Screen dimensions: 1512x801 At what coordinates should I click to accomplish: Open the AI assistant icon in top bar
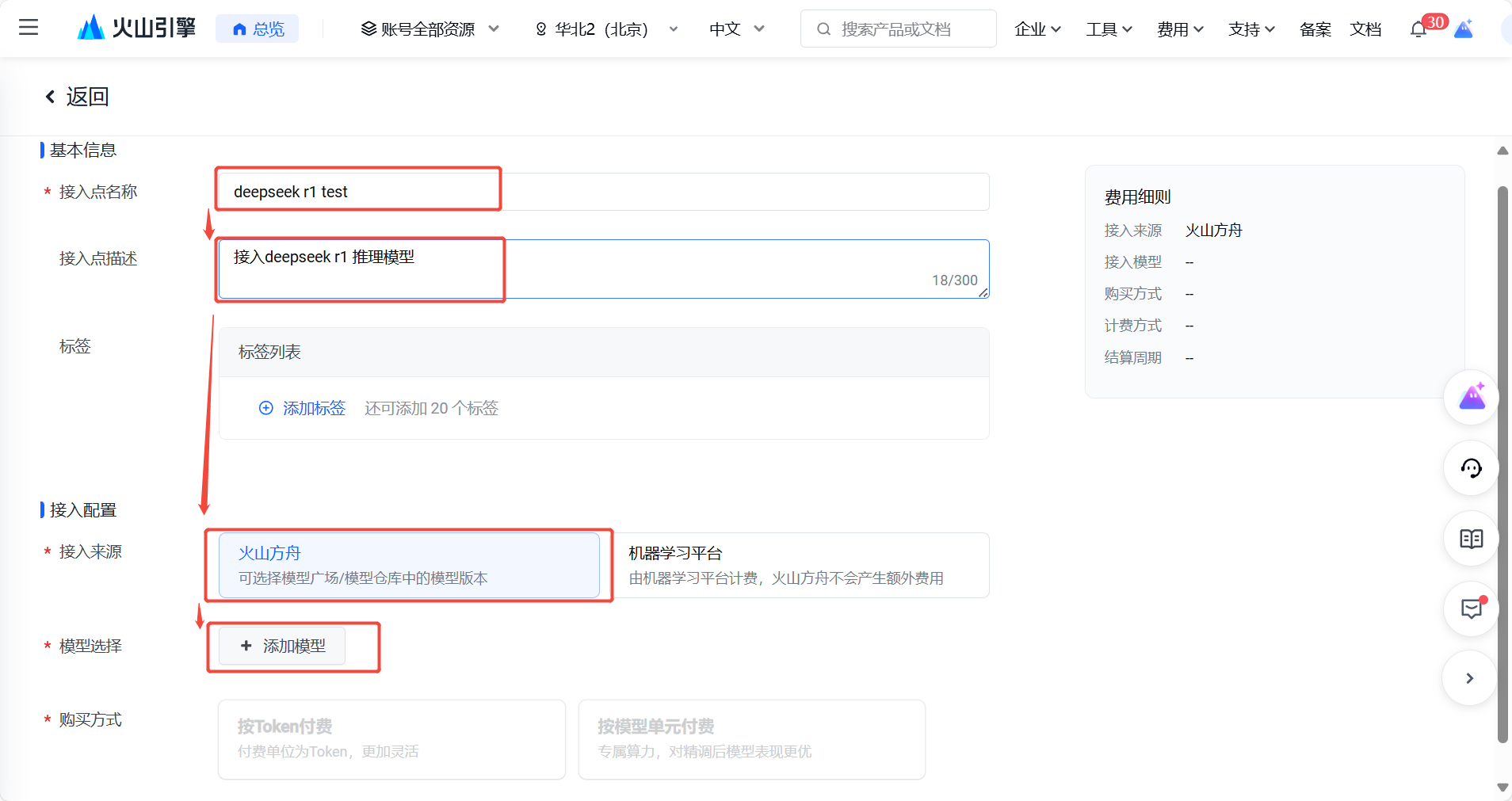click(1464, 29)
